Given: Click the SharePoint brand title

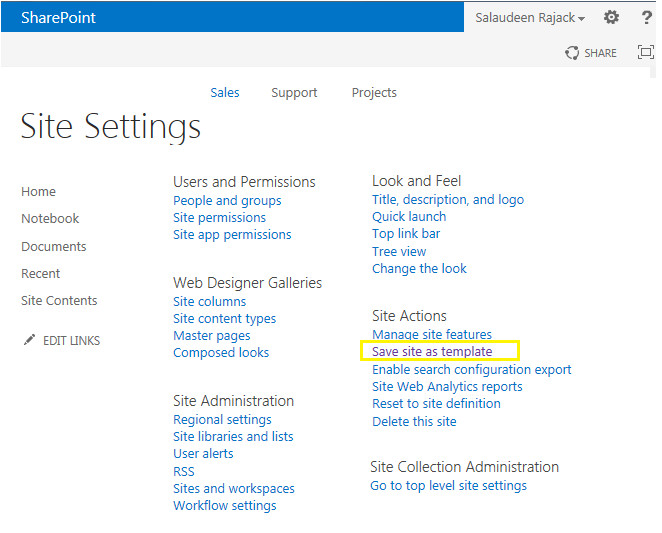Looking at the screenshot, I should coord(58,17).
